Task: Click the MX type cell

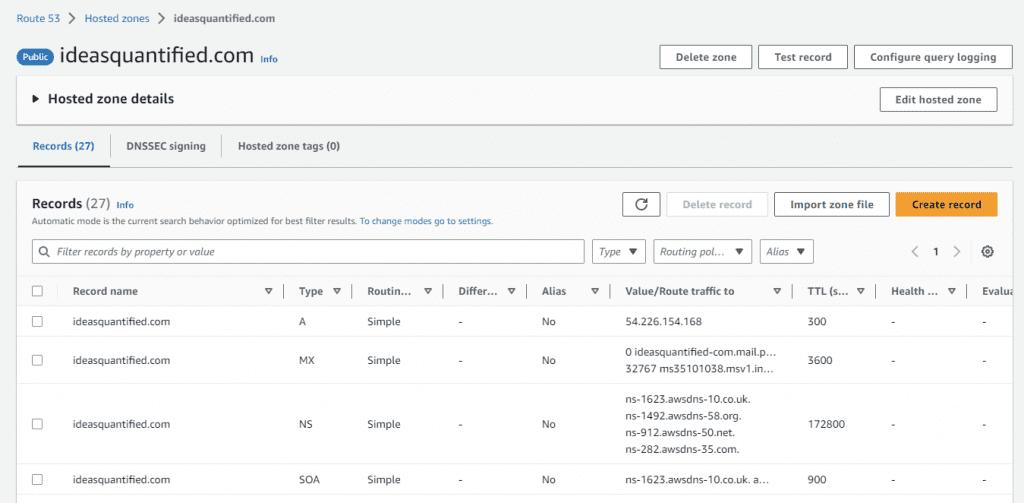Action: coord(306,361)
